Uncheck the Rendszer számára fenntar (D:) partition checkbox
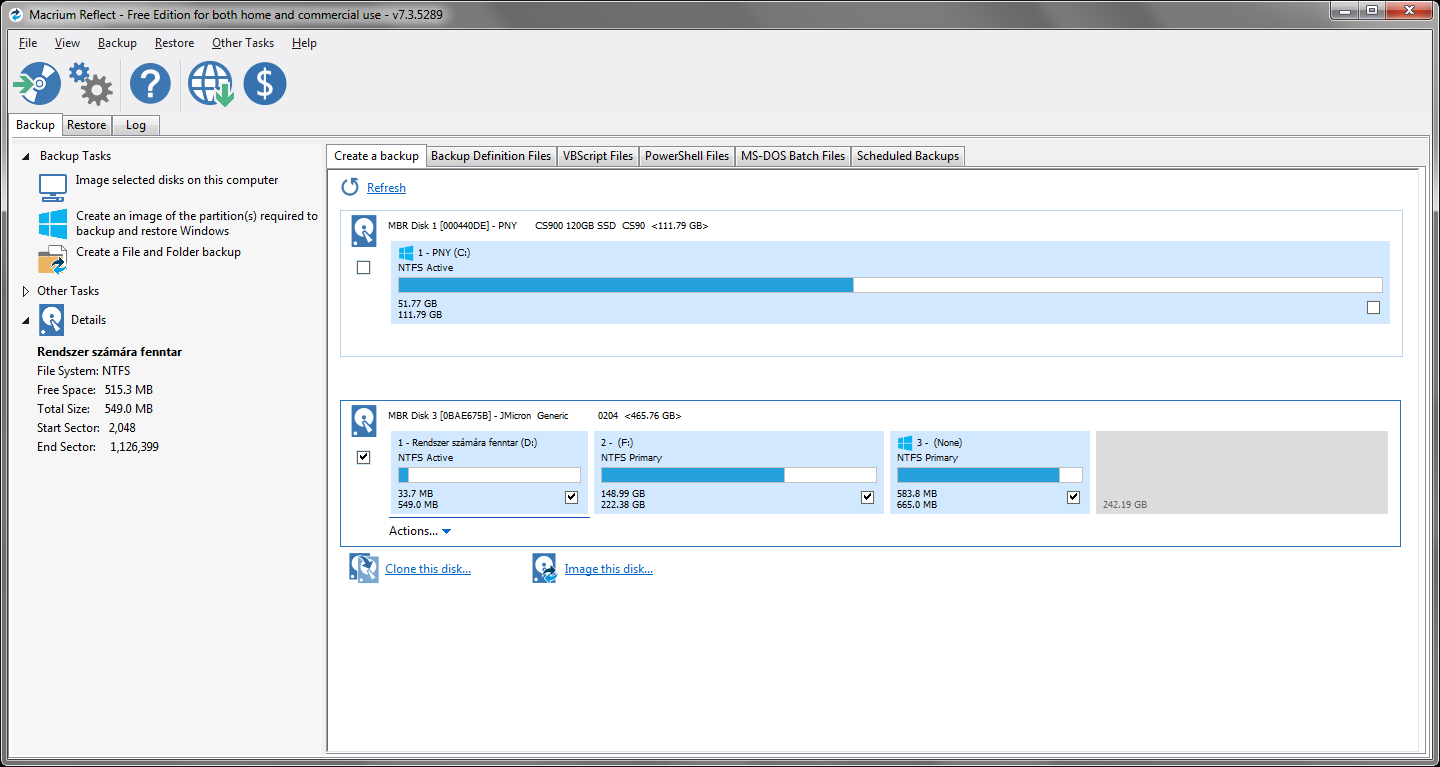This screenshot has width=1440, height=767. [x=571, y=497]
